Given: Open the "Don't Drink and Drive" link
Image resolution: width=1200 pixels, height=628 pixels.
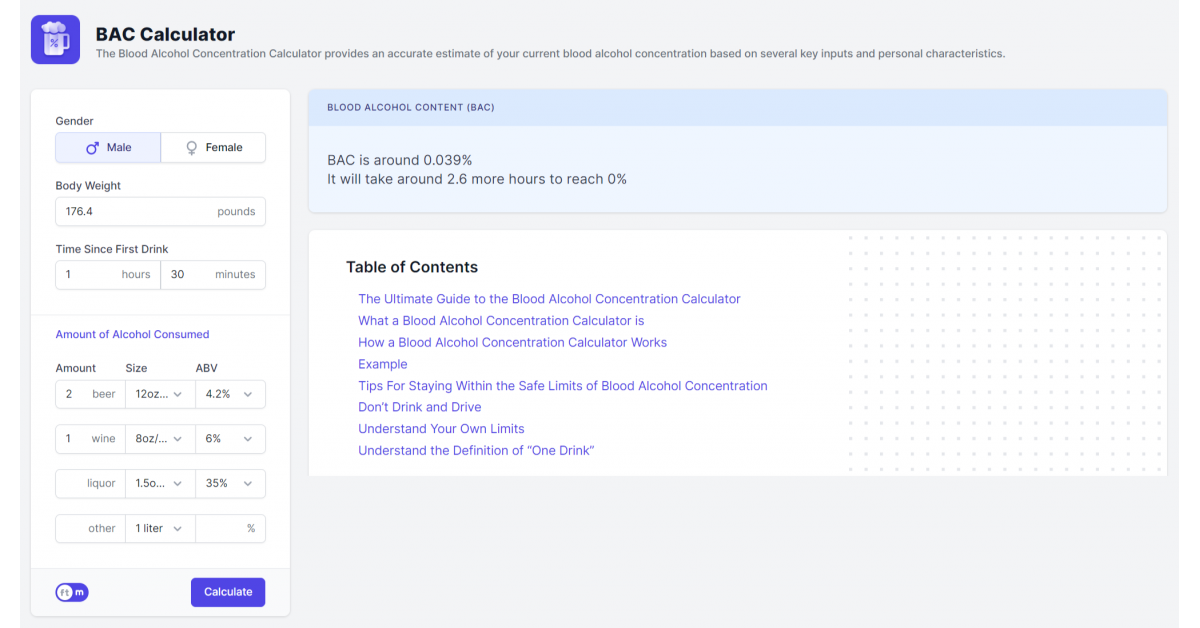Looking at the screenshot, I should click(x=420, y=408).
